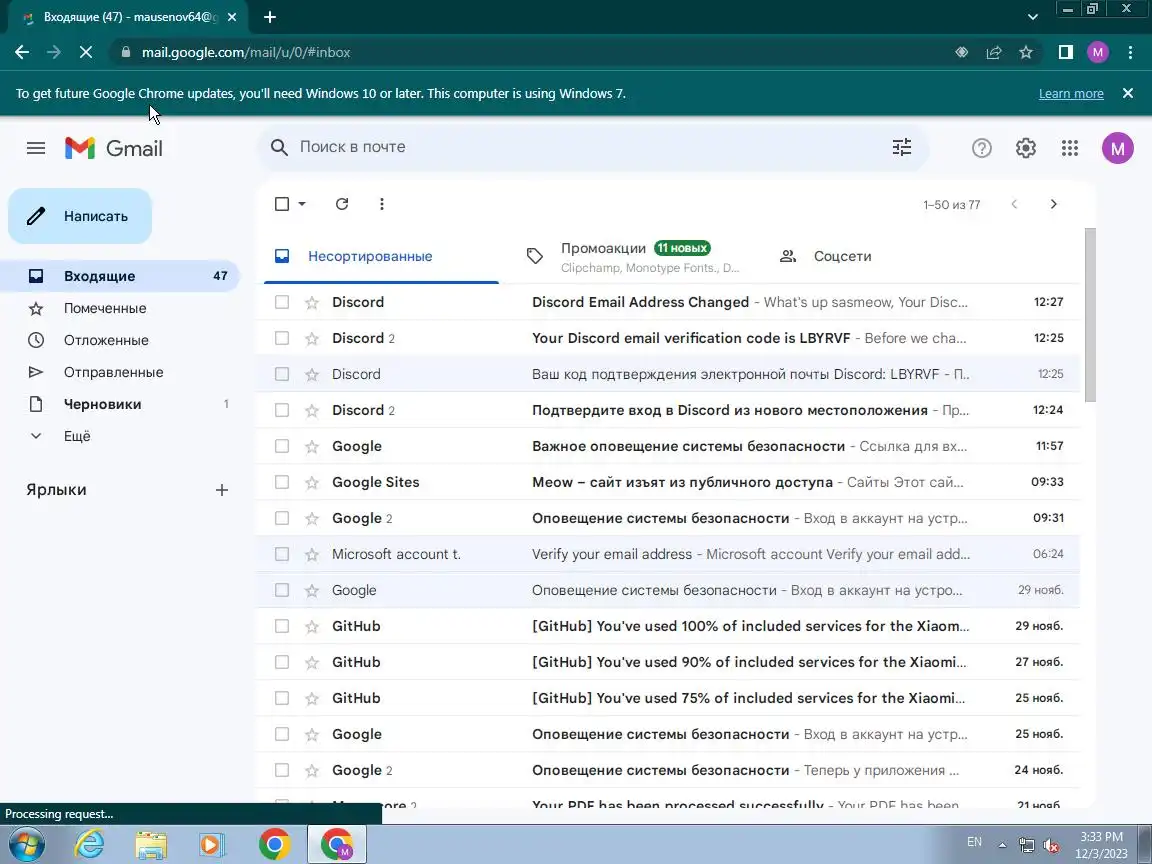Check the GitHub 90% usage email
The width and height of the screenshot is (1152, 864).
(282, 662)
